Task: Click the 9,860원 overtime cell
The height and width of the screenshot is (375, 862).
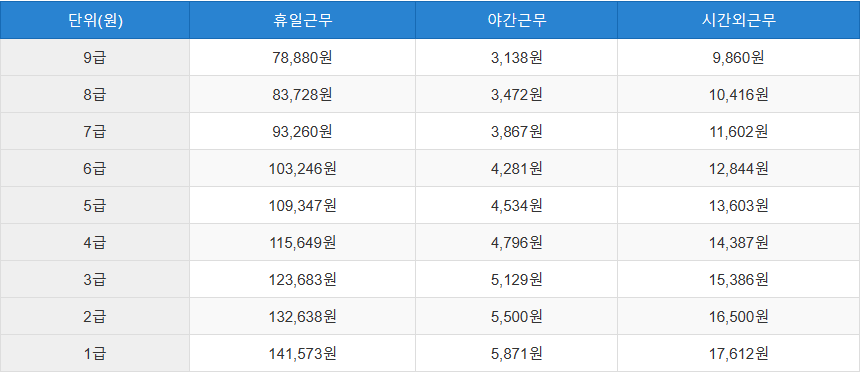Action: click(739, 57)
